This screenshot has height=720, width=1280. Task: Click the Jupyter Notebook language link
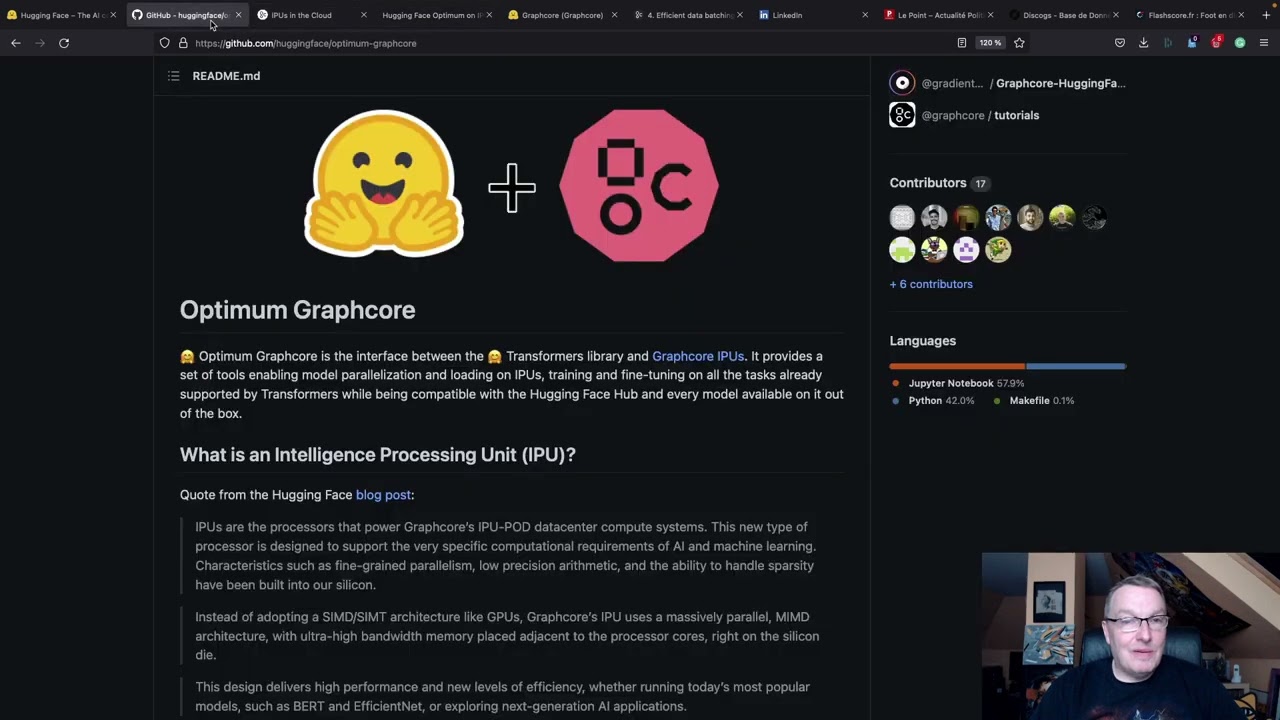[957, 383]
